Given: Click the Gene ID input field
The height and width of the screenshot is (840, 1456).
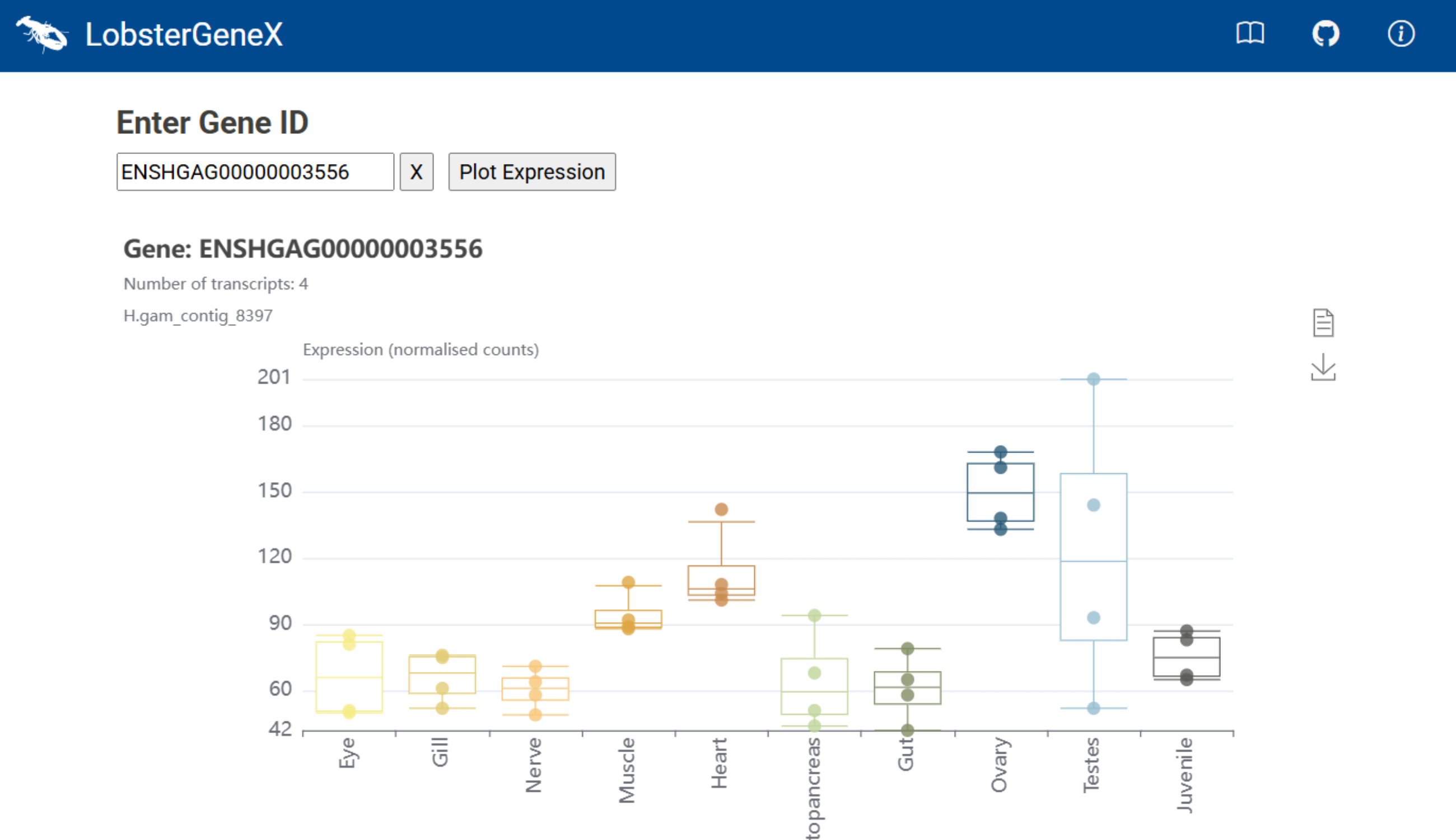Looking at the screenshot, I should [x=255, y=172].
